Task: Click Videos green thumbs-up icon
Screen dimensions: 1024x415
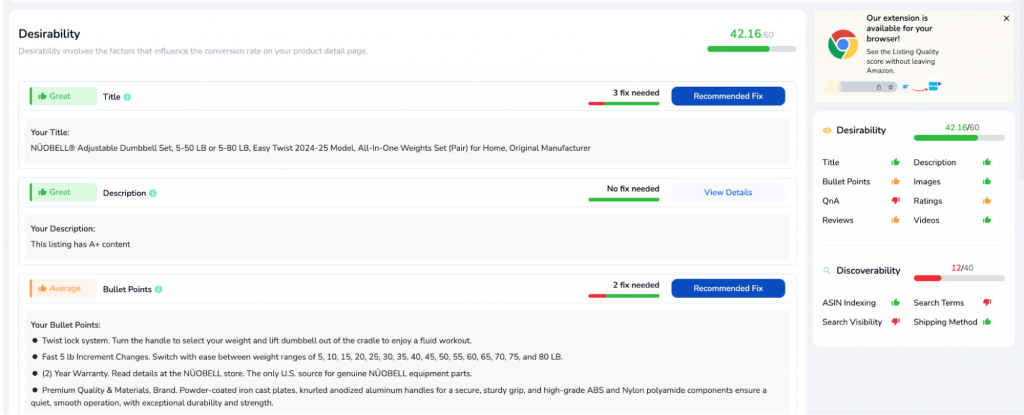Action: [987, 220]
